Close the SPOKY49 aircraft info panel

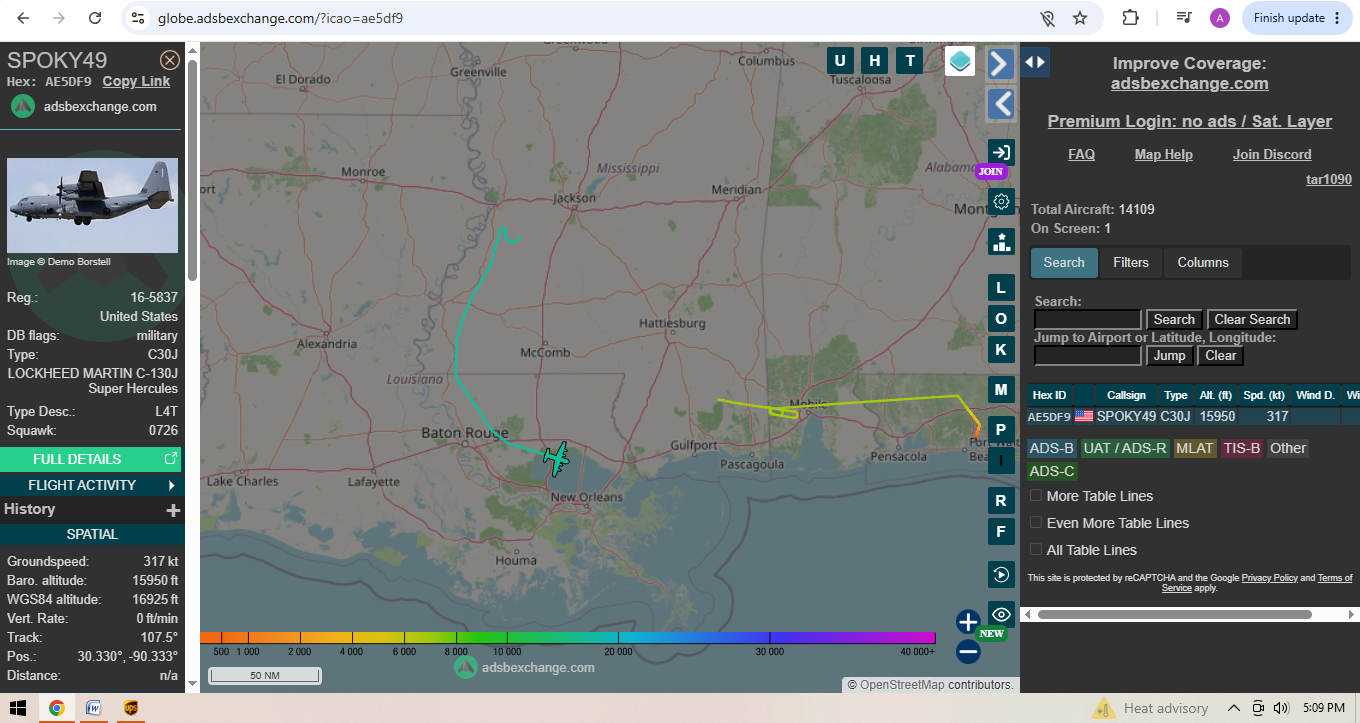(170, 60)
